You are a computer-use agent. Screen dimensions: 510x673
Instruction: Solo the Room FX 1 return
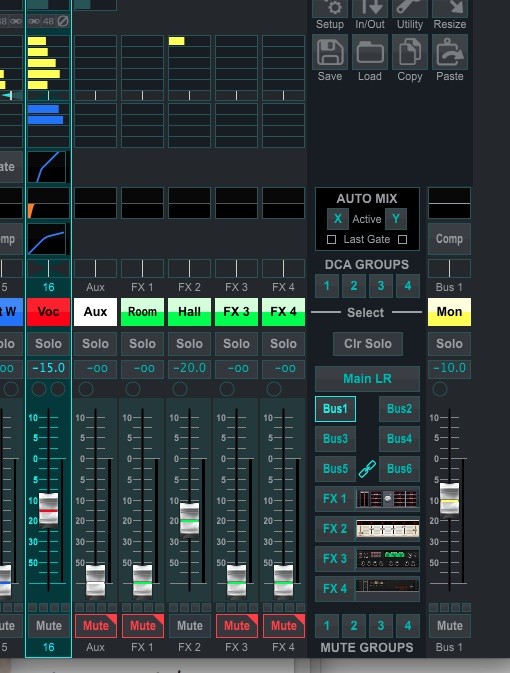143,343
